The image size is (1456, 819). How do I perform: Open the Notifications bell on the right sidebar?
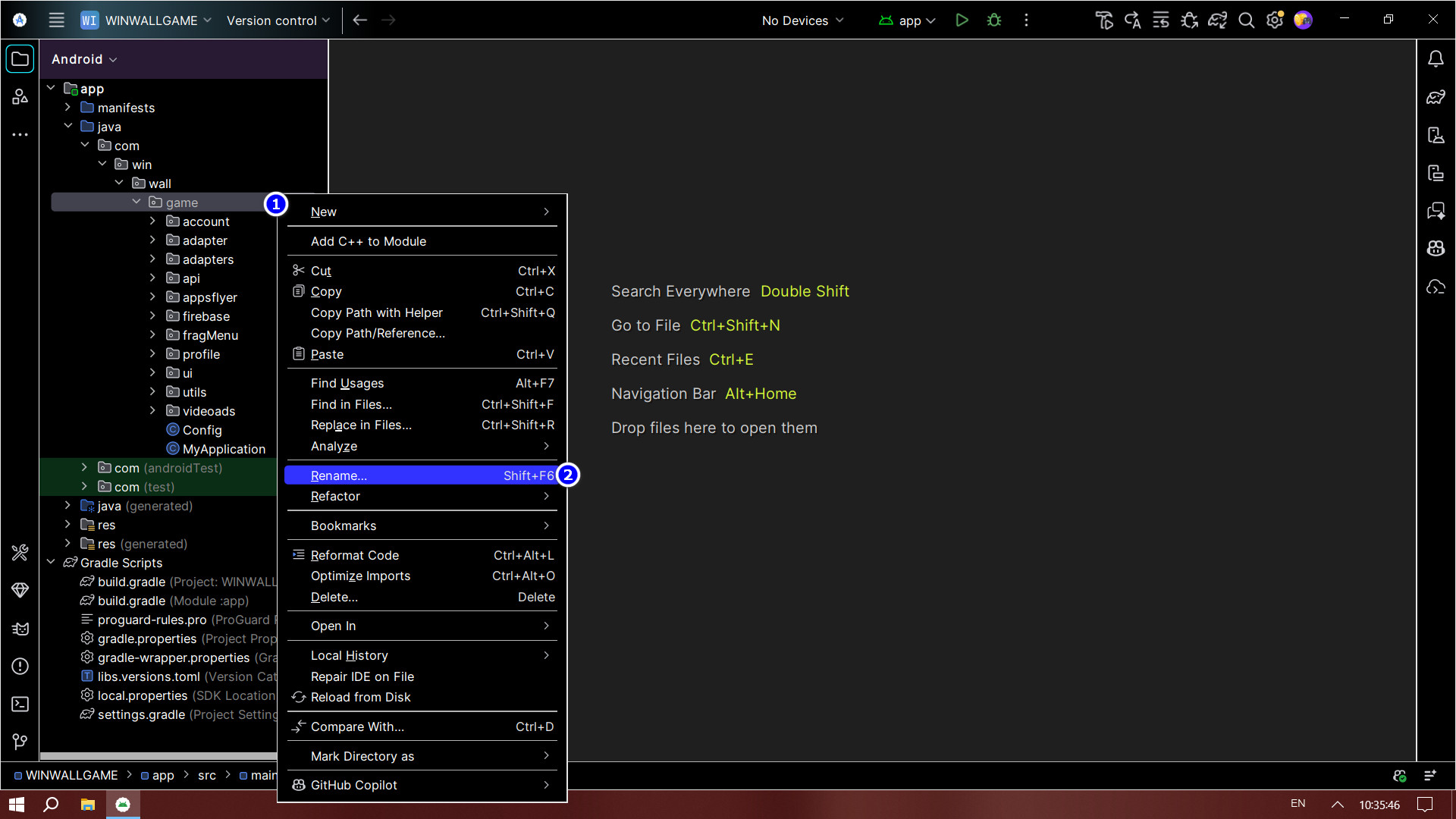(x=1436, y=58)
